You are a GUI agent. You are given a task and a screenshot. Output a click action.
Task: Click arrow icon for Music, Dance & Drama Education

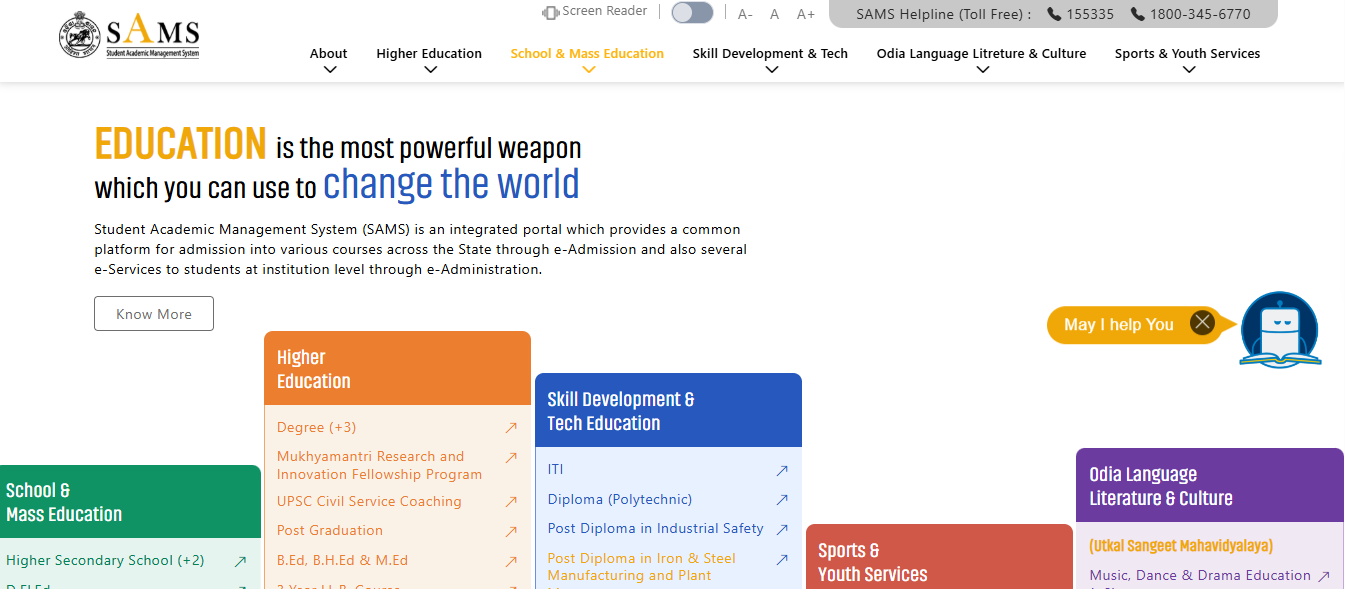pyautogui.click(x=1324, y=577)
